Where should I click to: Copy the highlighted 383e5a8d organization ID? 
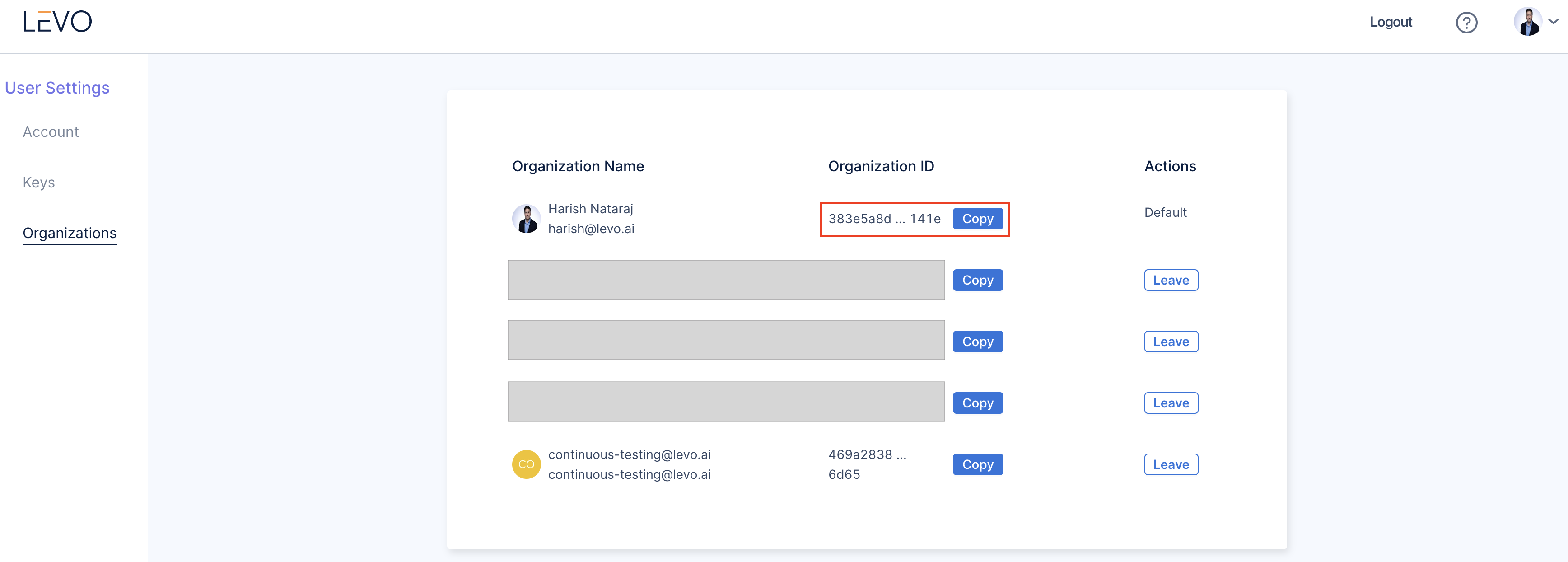click(x=978, y=219)
